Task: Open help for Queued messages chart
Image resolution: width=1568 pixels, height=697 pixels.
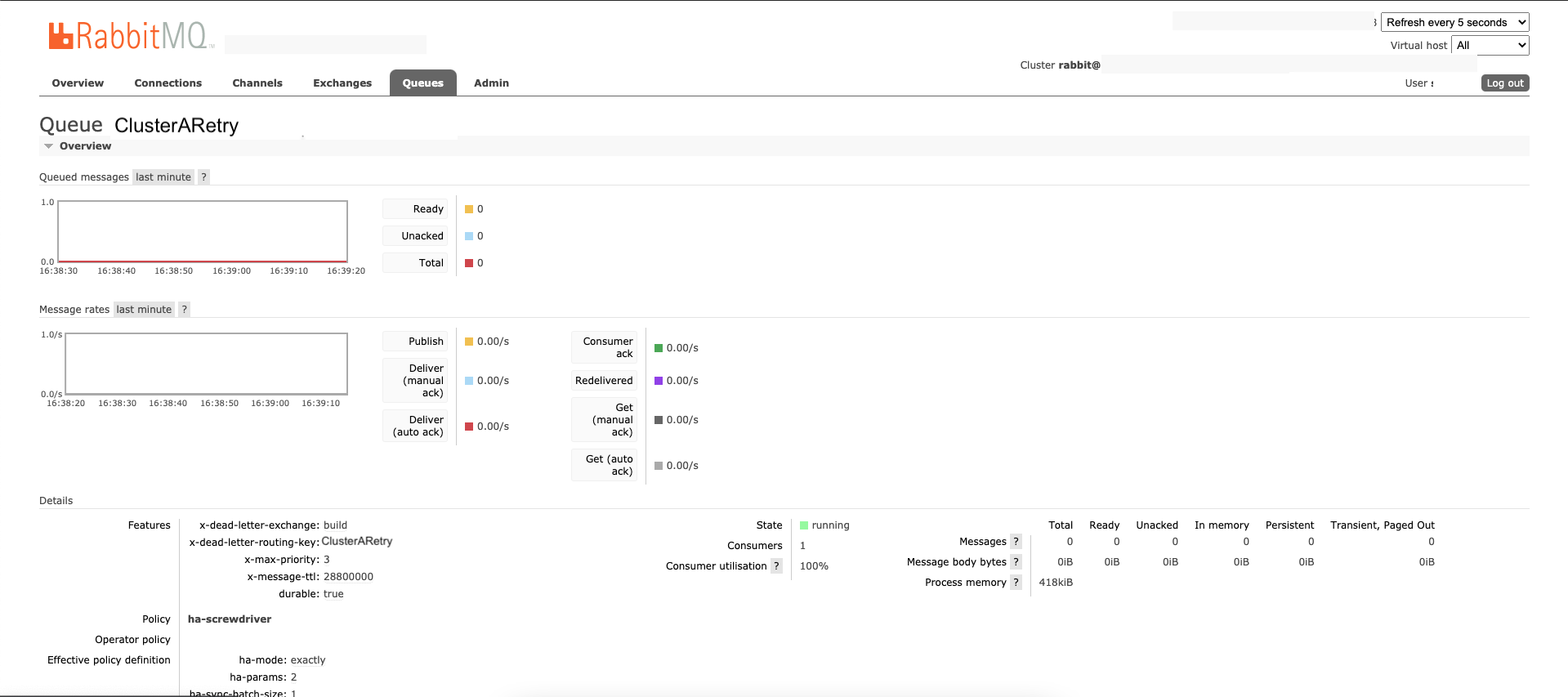Action: click(204, 177)
